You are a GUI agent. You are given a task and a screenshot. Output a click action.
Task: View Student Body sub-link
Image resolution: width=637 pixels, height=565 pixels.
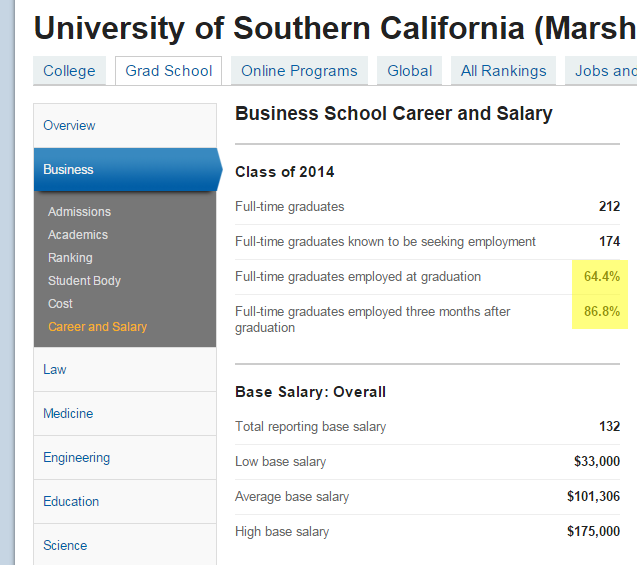[x=84, y=281]
